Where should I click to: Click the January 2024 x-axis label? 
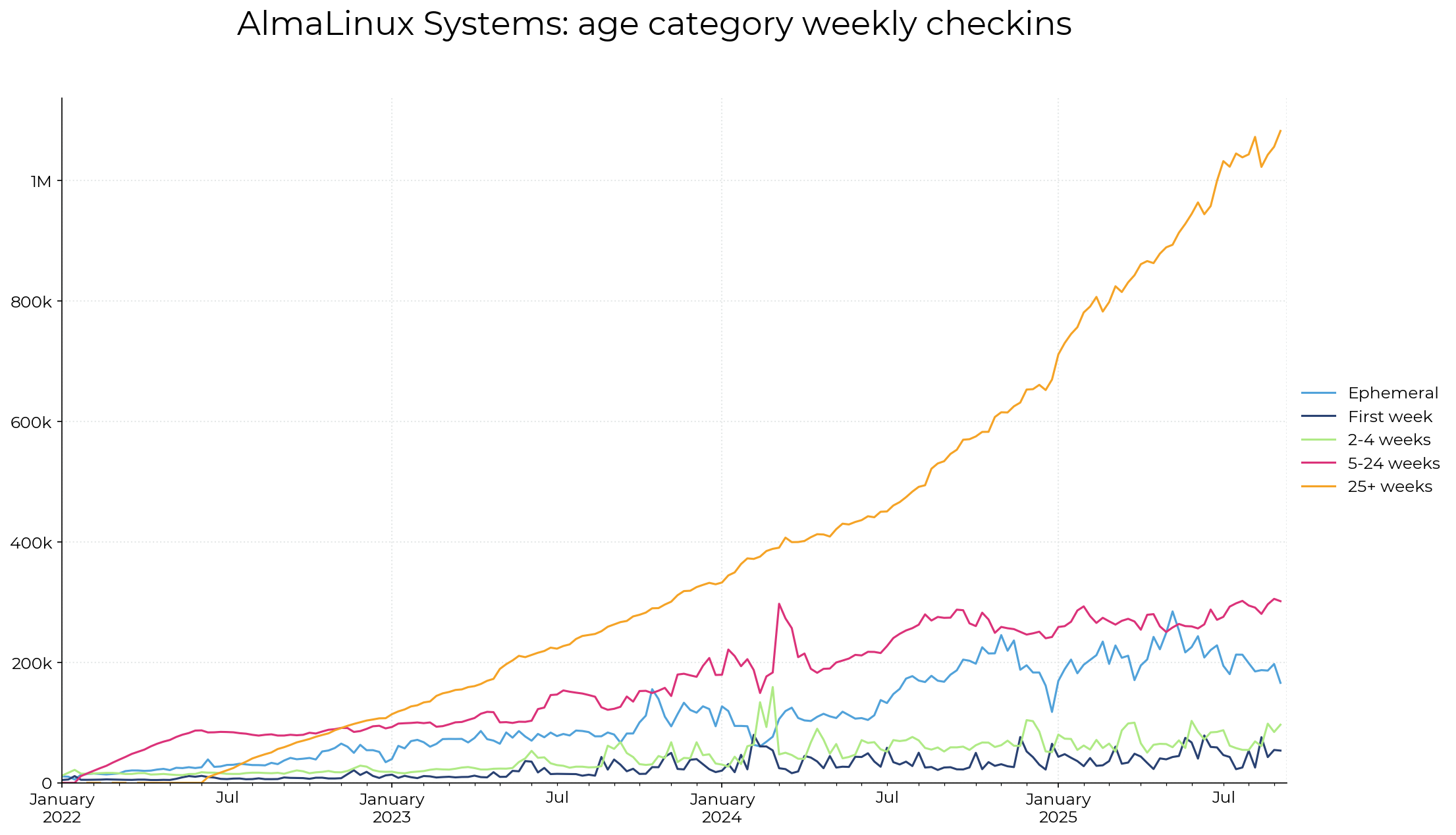pyautogui.click(x=722, y=808)
